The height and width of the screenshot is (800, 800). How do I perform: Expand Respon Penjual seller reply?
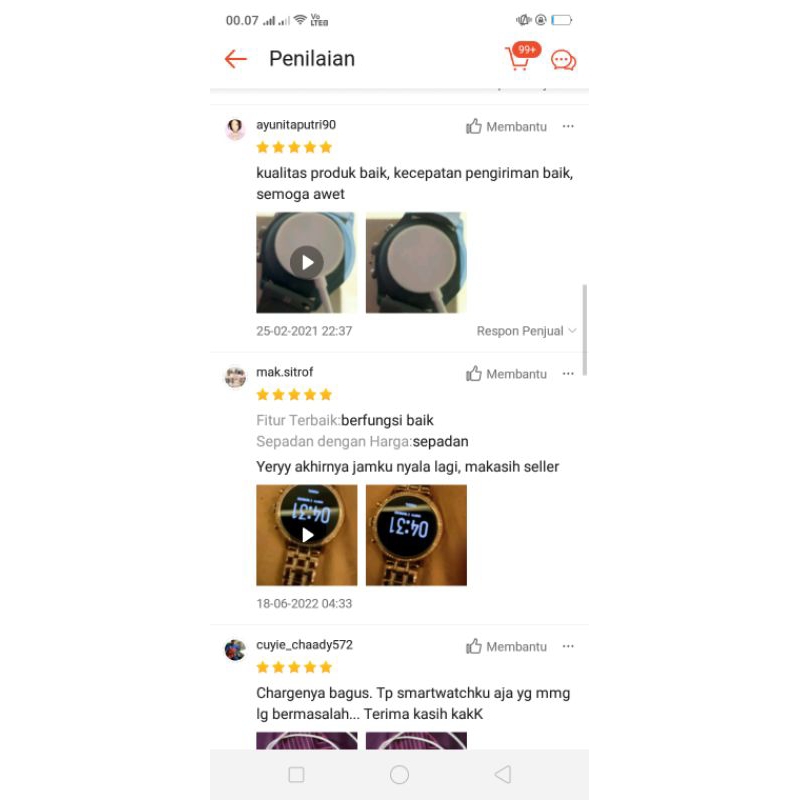(x=526, y=331)
